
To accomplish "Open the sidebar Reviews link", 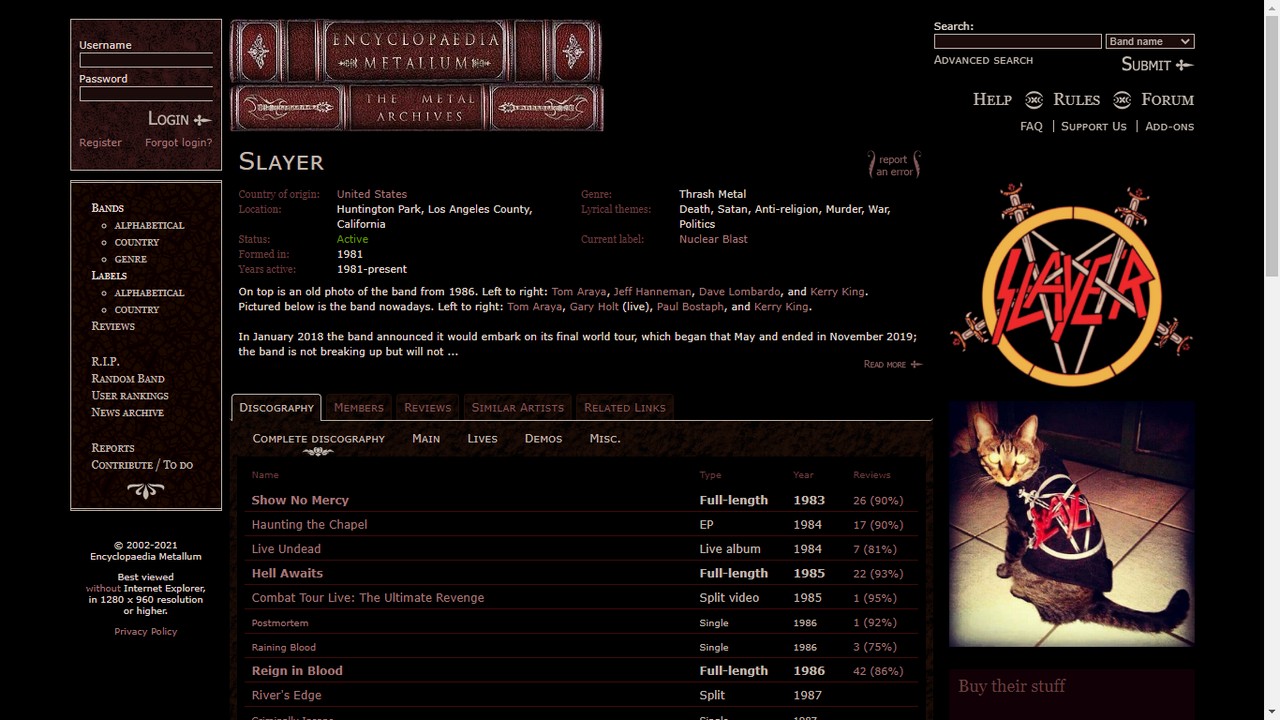I will click(113, 326).
